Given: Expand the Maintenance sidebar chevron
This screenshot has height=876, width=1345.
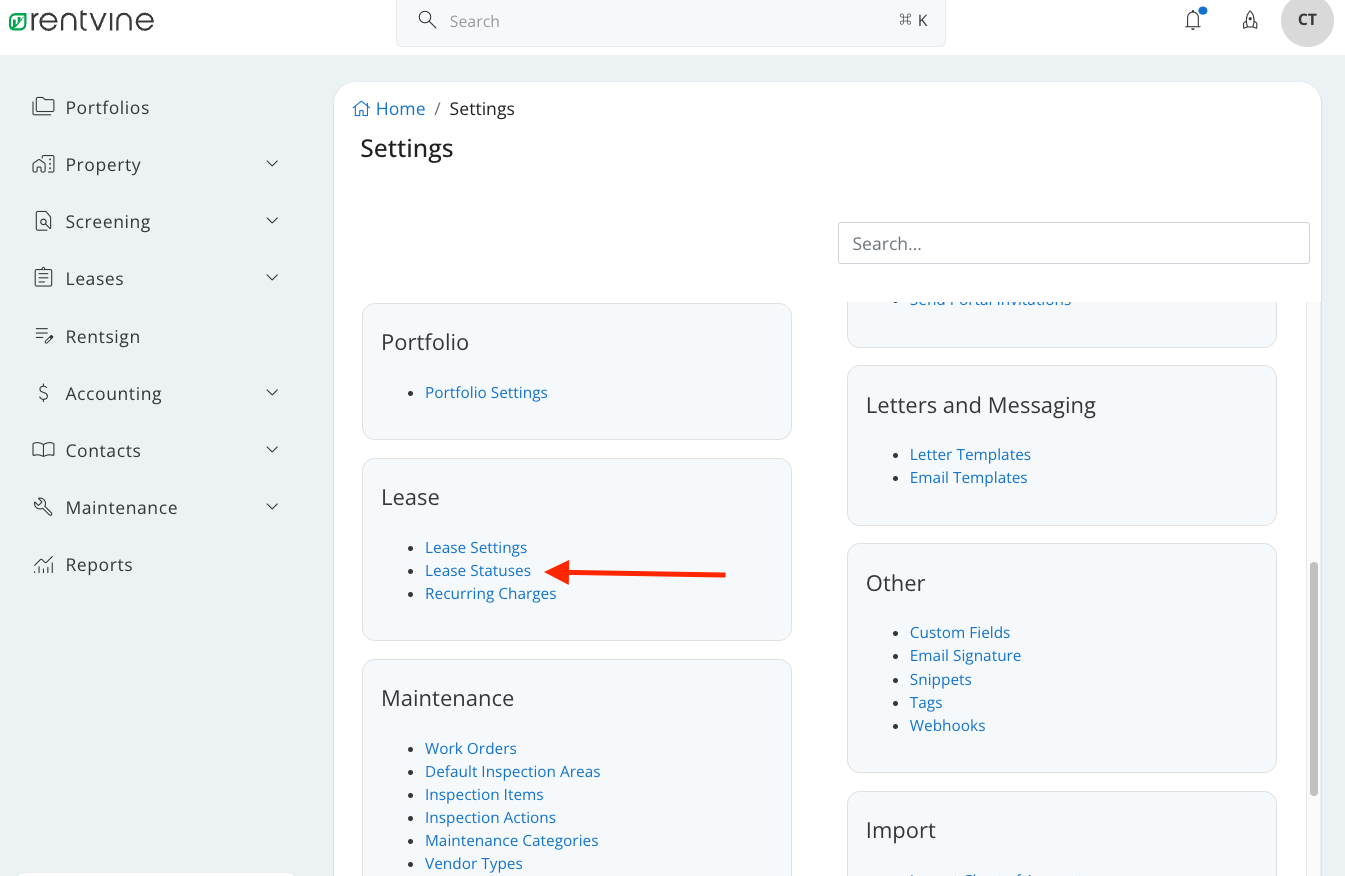Looking at the screenshot, I should [272, 507].
